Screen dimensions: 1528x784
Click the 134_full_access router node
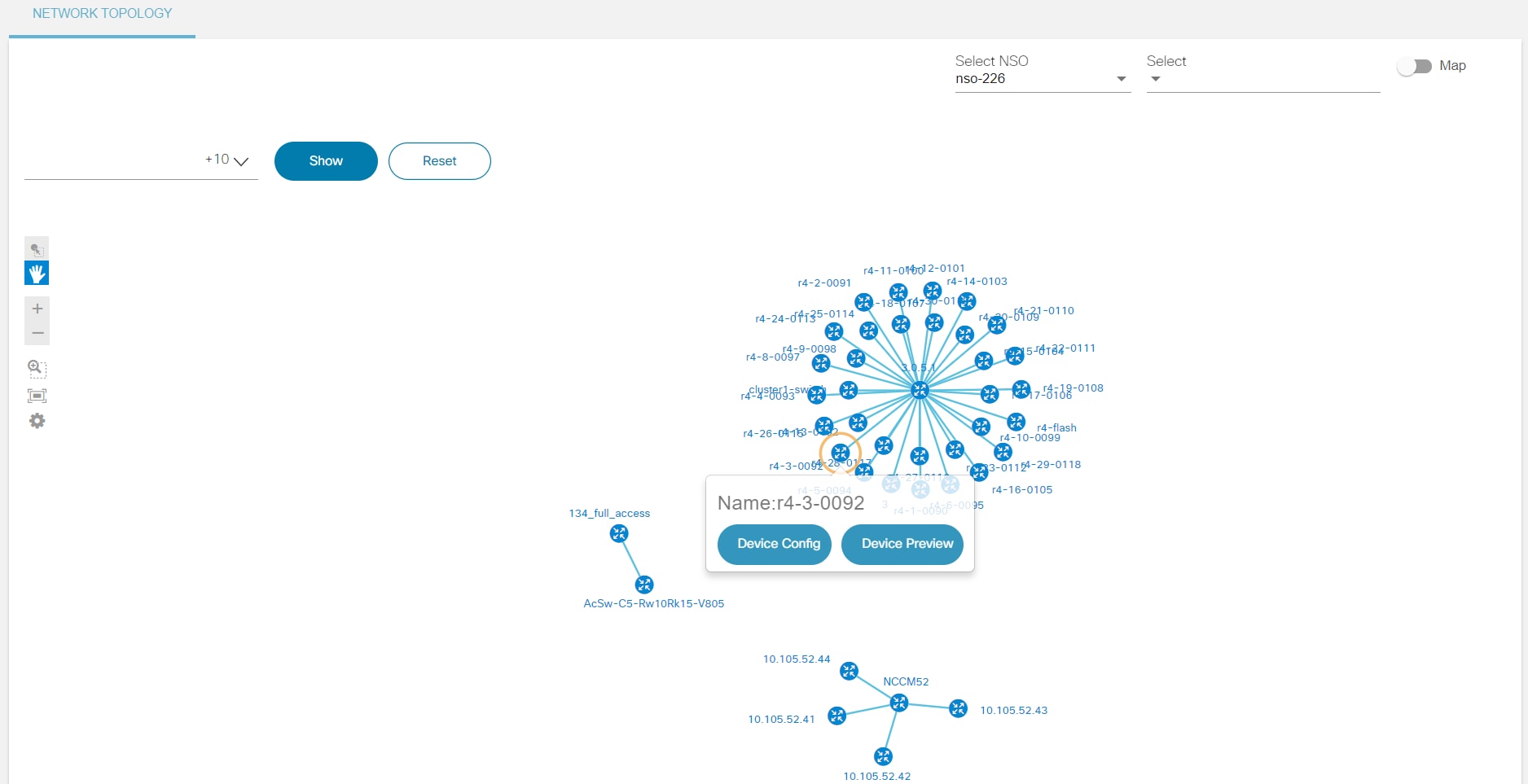tap(619, 534)
